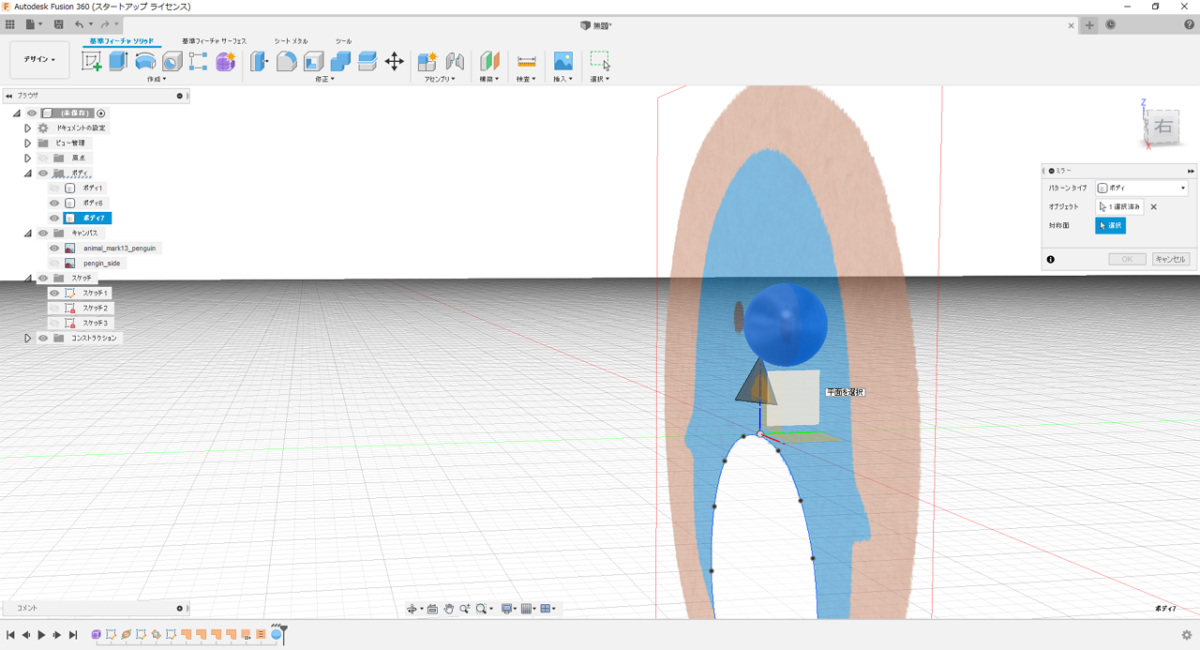Expand the ドキュメントの設定 node
The image size is (1200, 650).
pos(28,128)
